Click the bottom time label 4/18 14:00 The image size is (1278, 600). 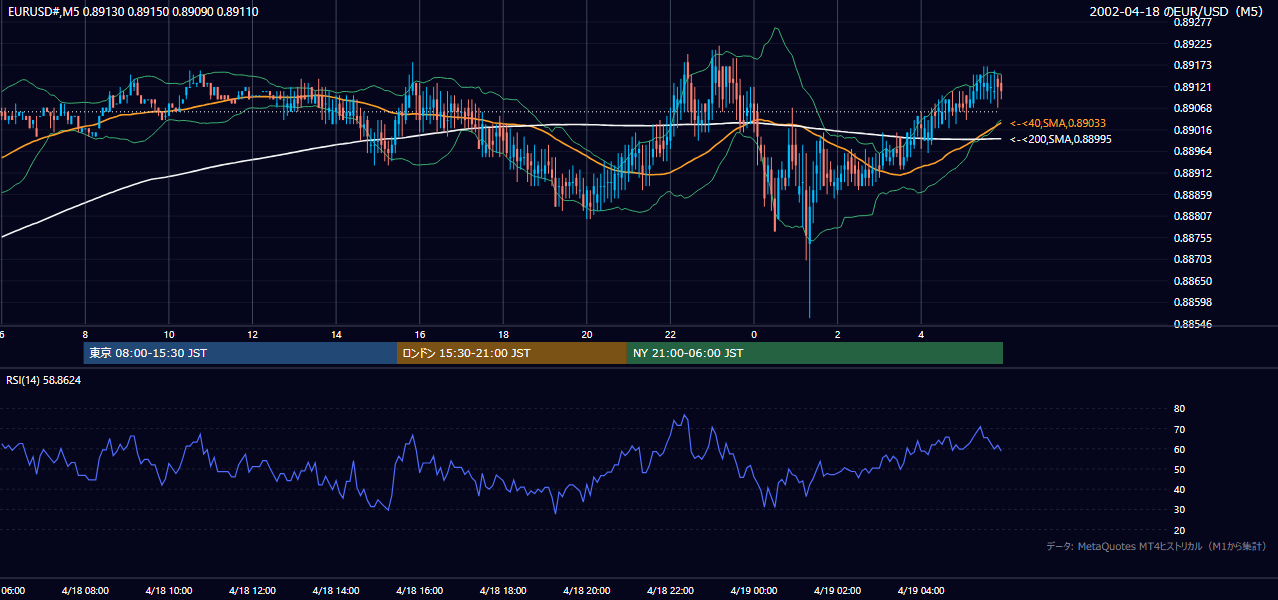[x=336, y=590]
